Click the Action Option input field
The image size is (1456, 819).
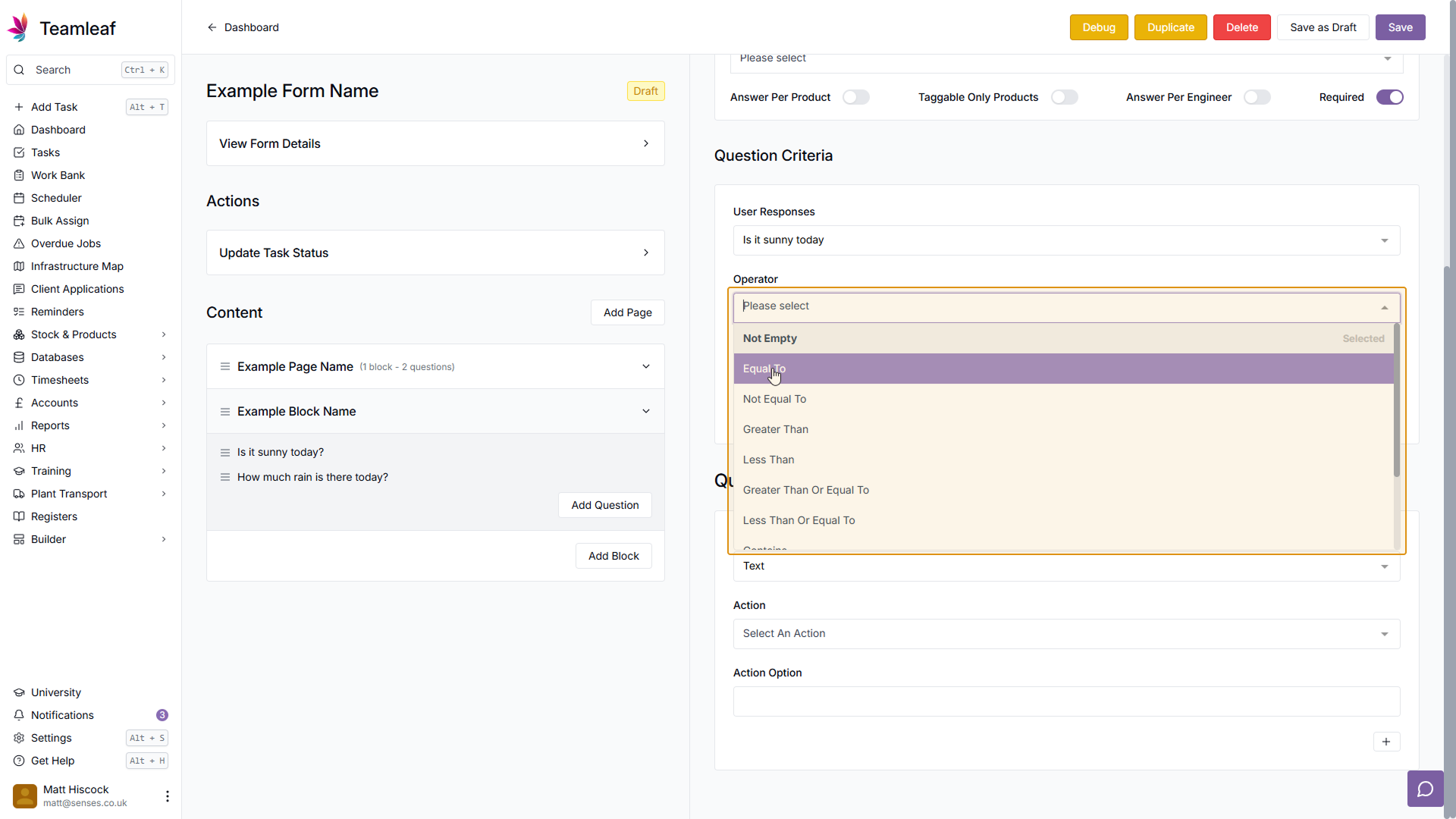[x=1065, y=701]
